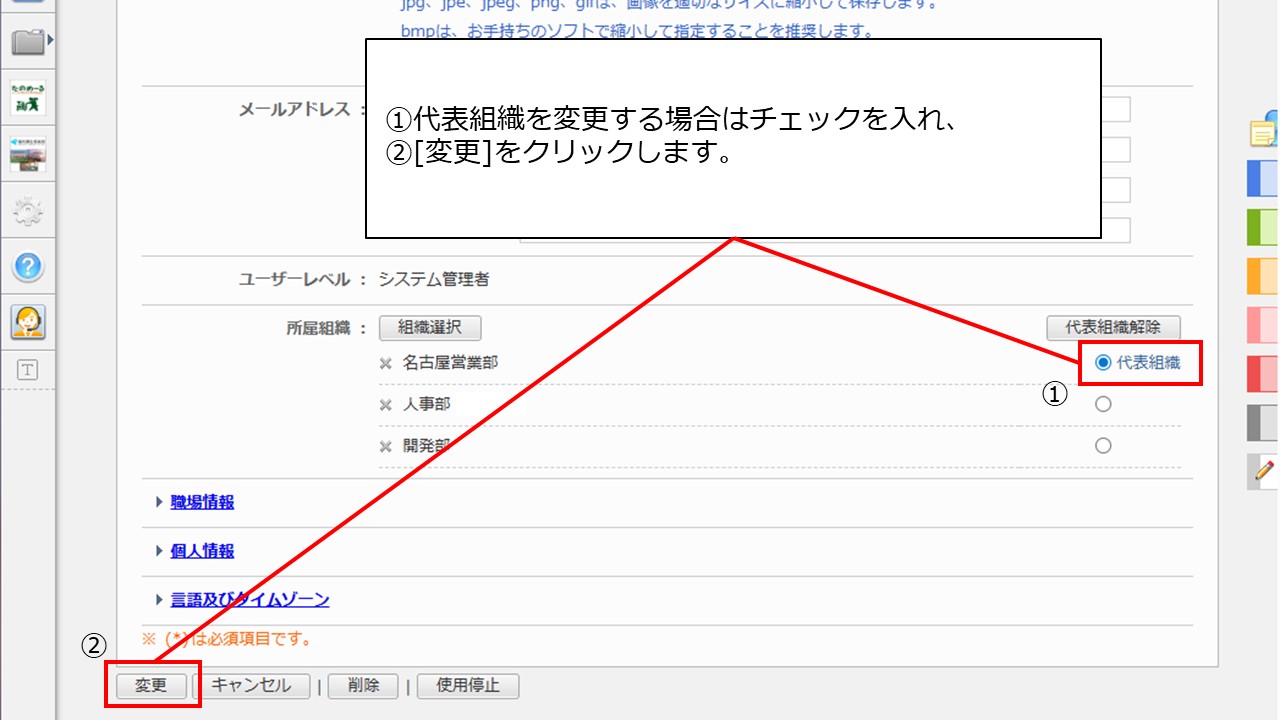Open the gray folder icon in left sidebar
The image size is (1280, 720).
tap(28, 42)
